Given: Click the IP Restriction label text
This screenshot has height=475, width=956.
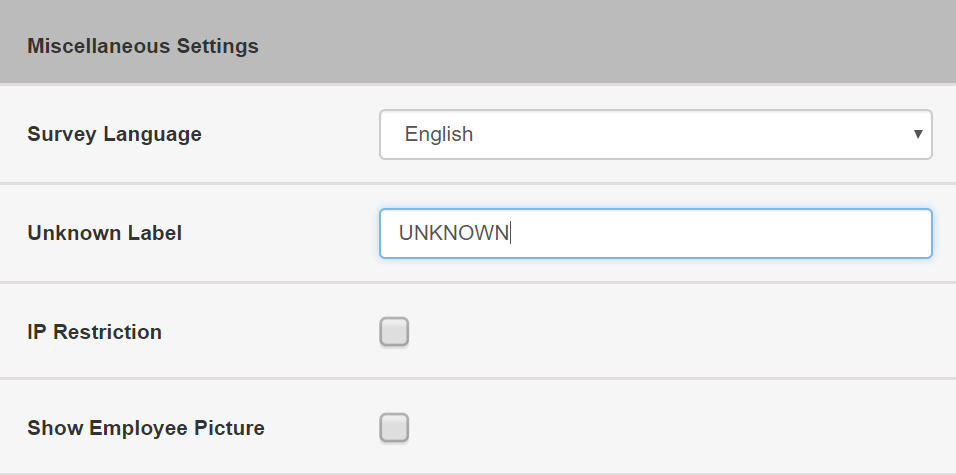Looking at the screenshot, I should click(95, 332).
